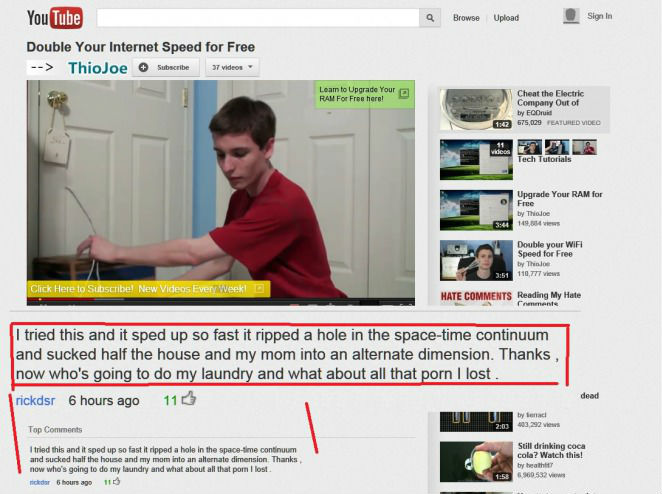Screen dimensions: 662x494
Task: Click the YouTube logo
Action: (x=55, y=18)
